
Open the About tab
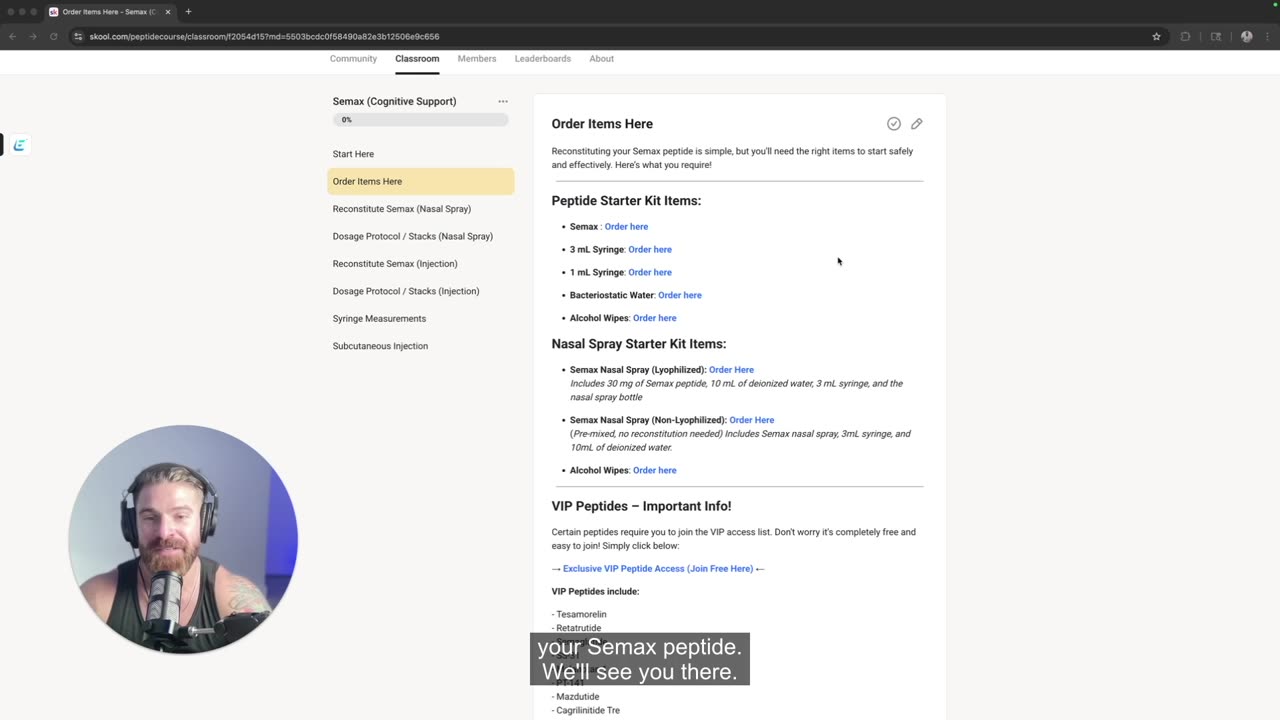coord(601,59)
